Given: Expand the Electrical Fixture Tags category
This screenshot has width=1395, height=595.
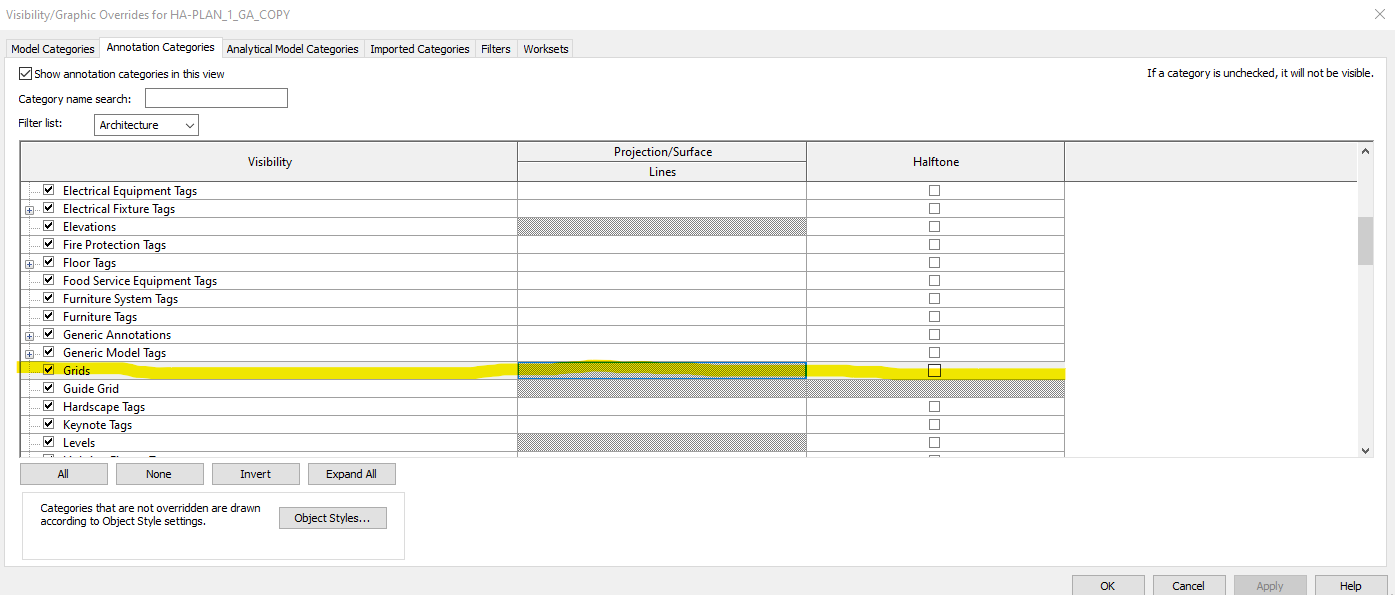Looking at the screenshot, I should pyautogui.click(x=29, y=208).
